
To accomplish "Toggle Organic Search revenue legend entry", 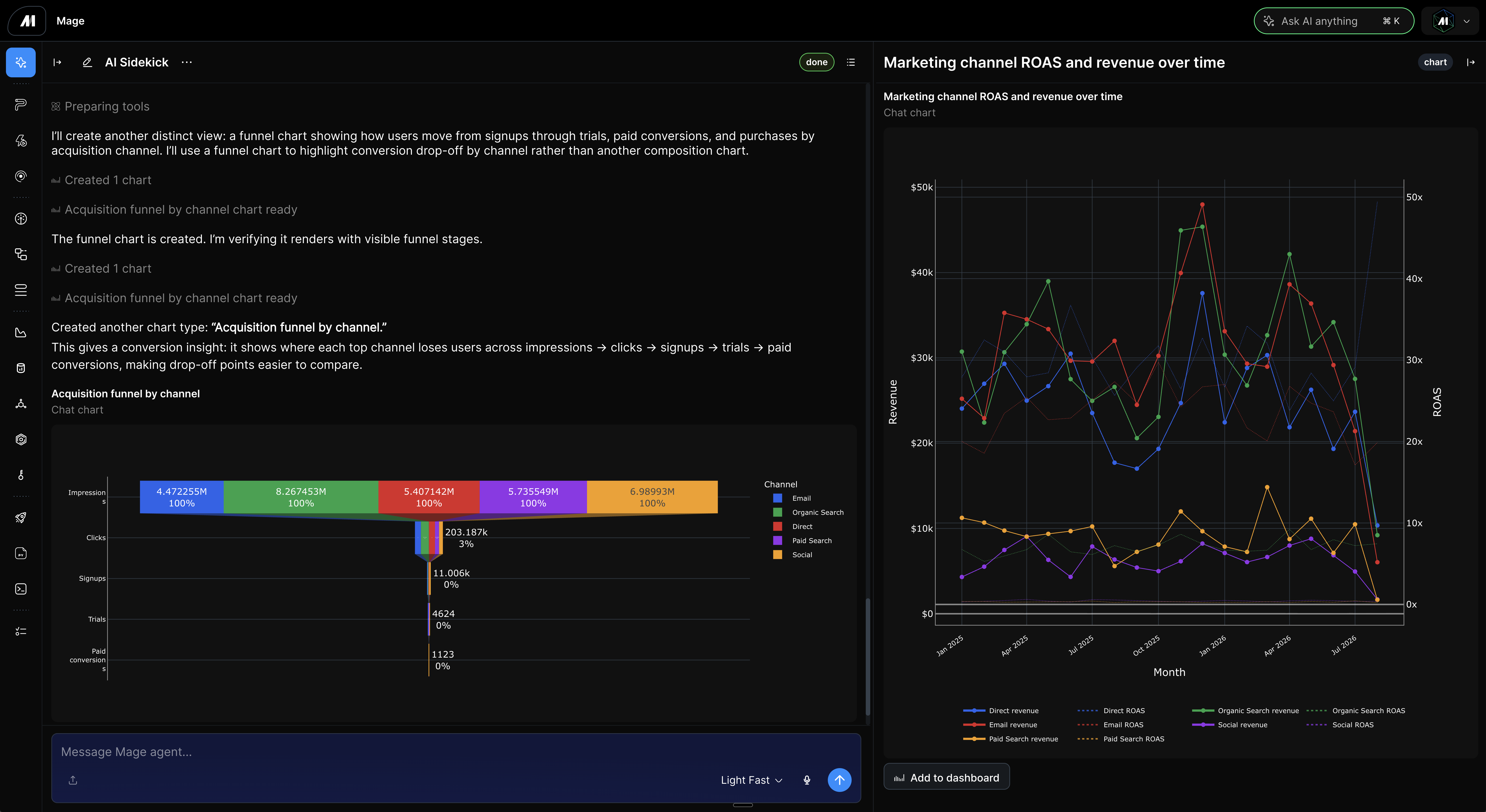I will tap(1245, 710).
